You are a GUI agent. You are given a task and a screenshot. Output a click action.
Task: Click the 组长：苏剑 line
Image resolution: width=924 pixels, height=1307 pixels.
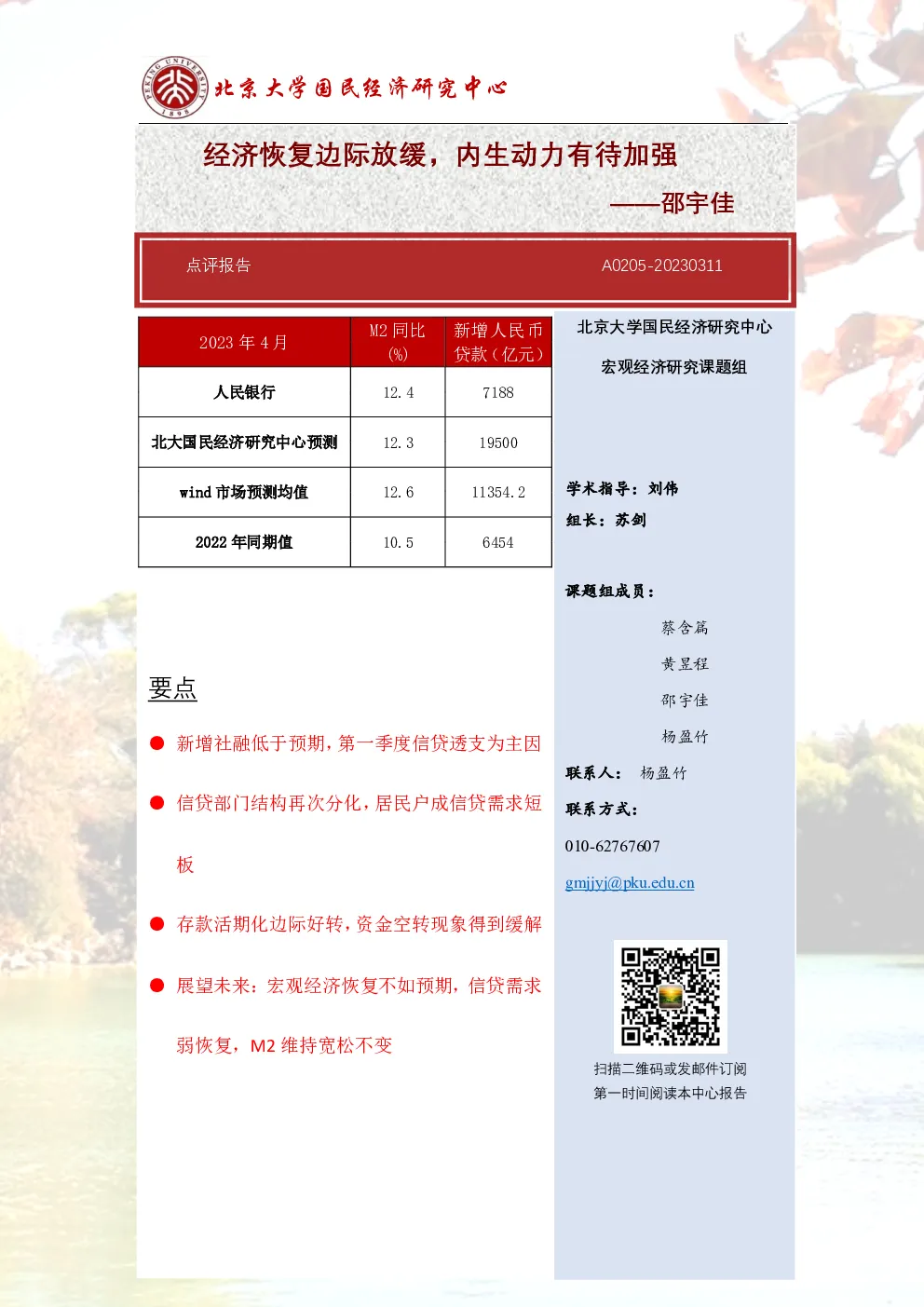(606, 520)
